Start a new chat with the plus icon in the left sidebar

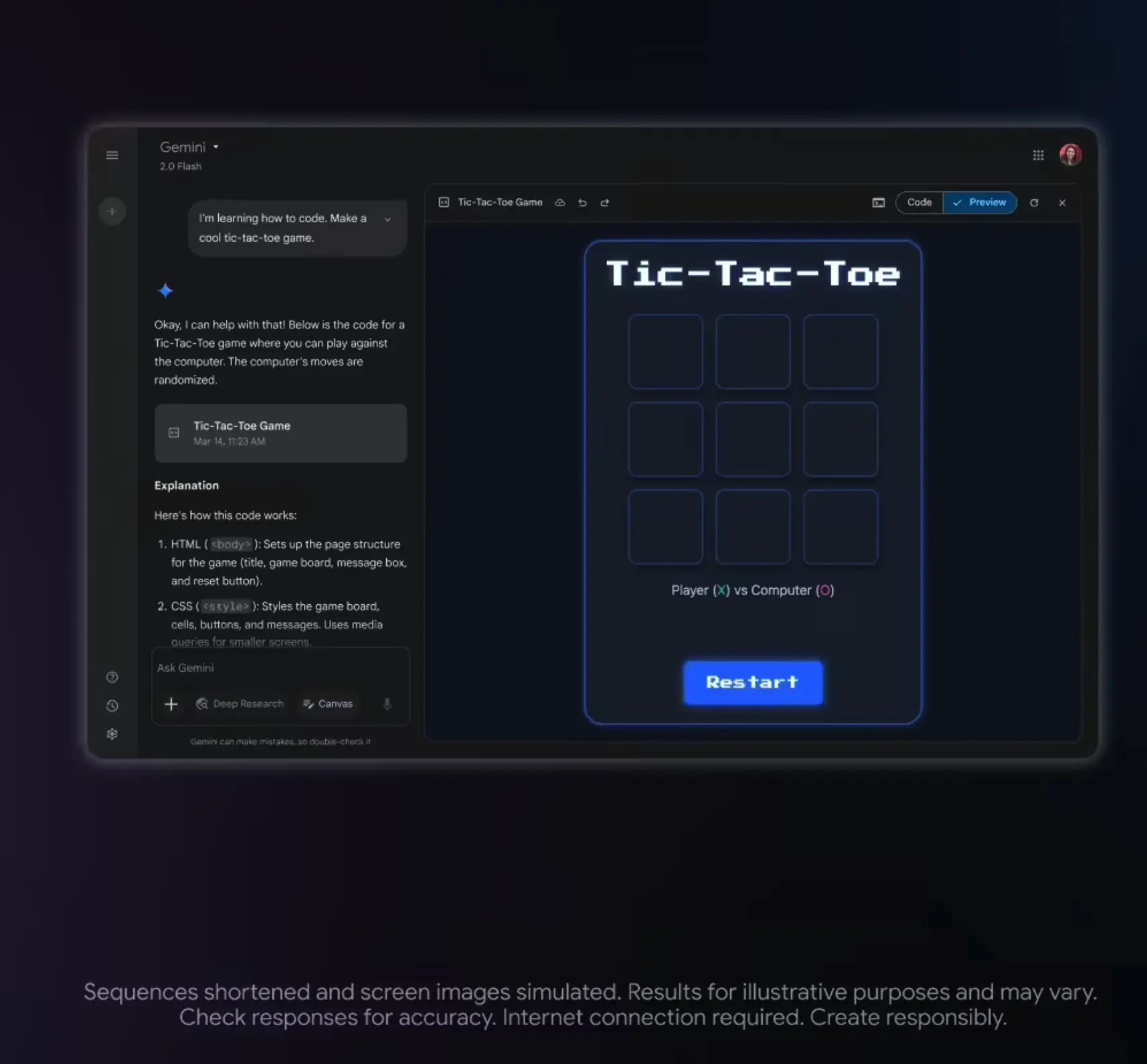click(112, 211)
